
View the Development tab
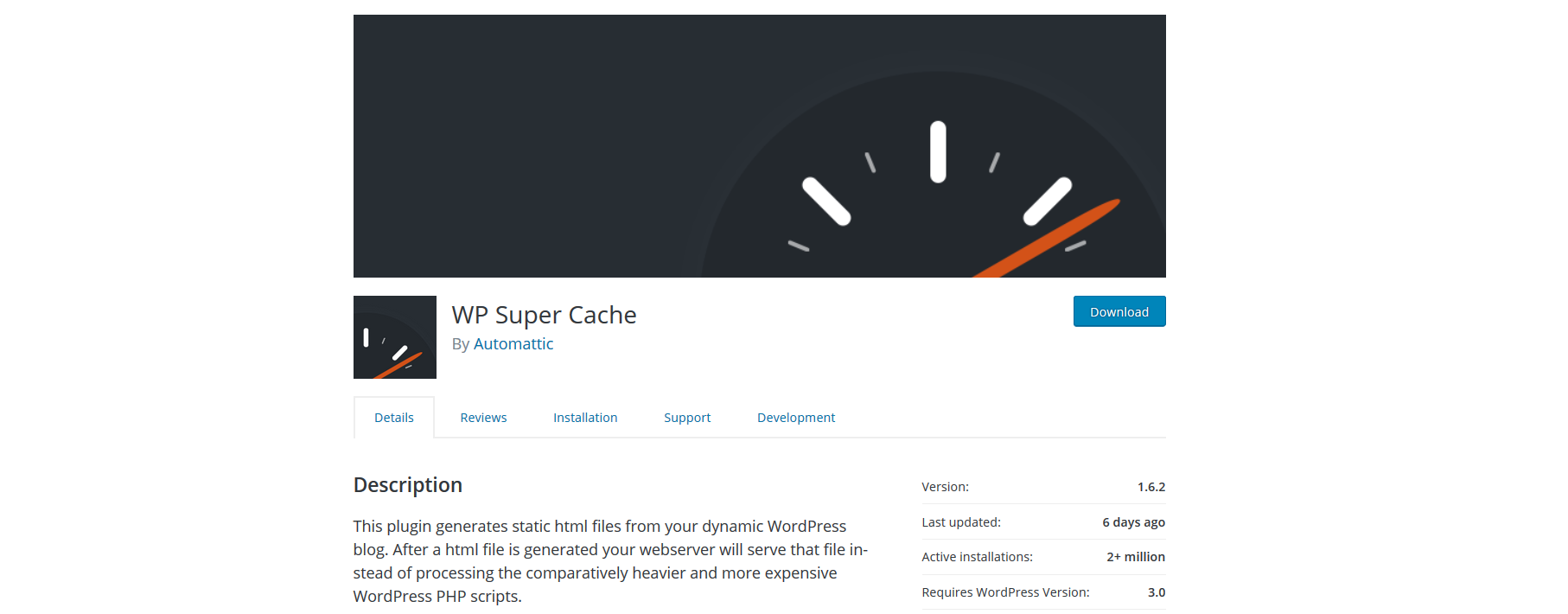point(796,418)
